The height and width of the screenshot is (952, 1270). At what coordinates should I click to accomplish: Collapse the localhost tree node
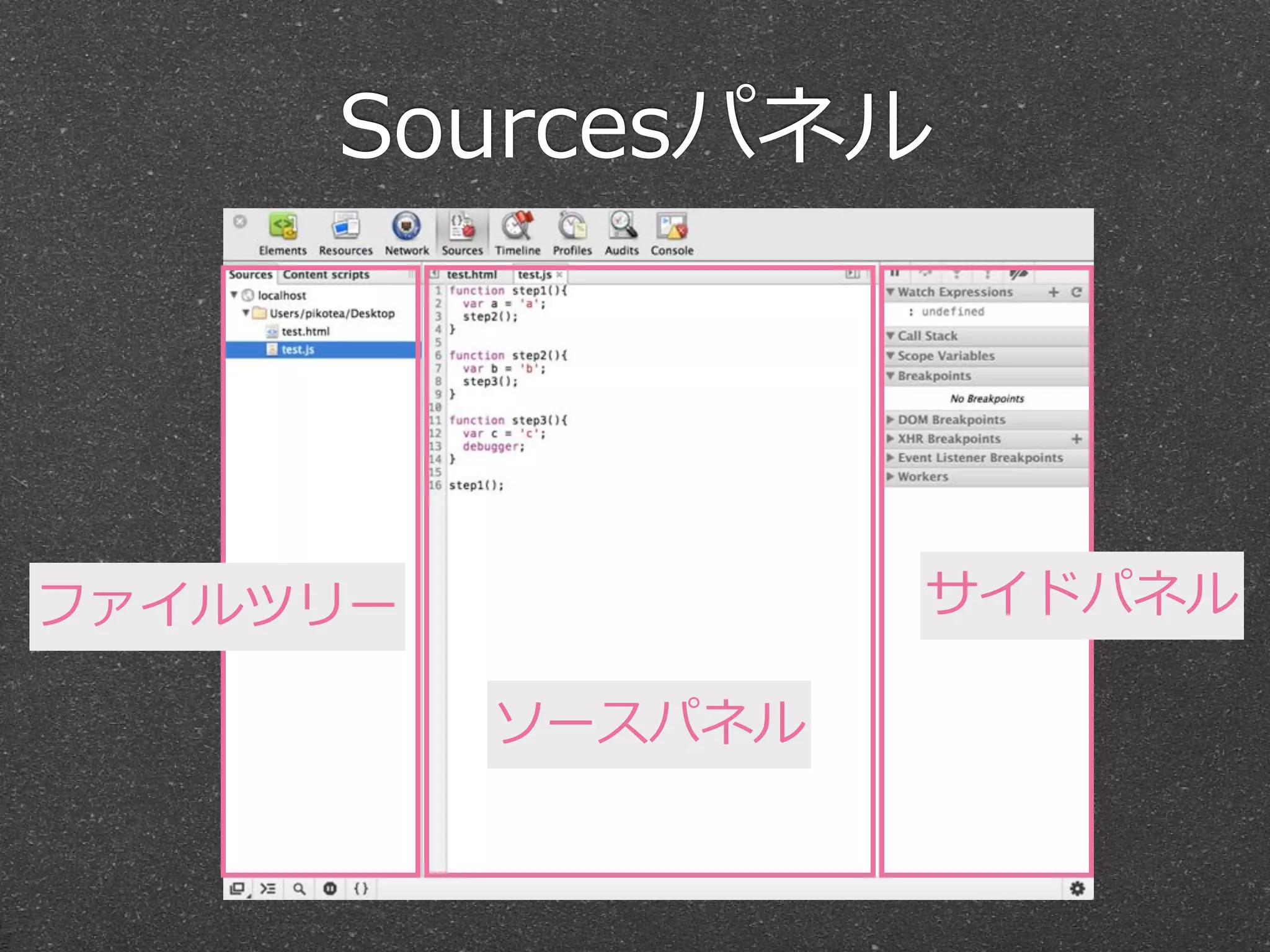coord(234,295)
